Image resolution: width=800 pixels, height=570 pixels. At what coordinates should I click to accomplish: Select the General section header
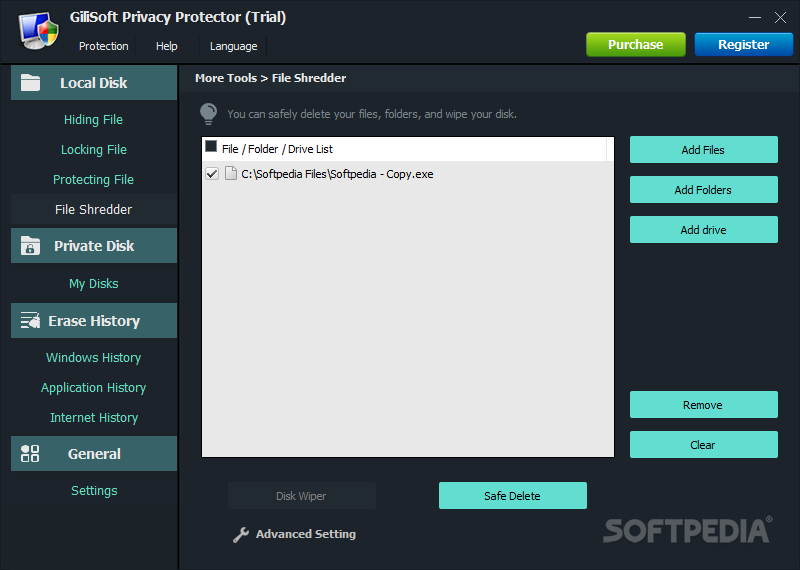click(x=94, y=453)
